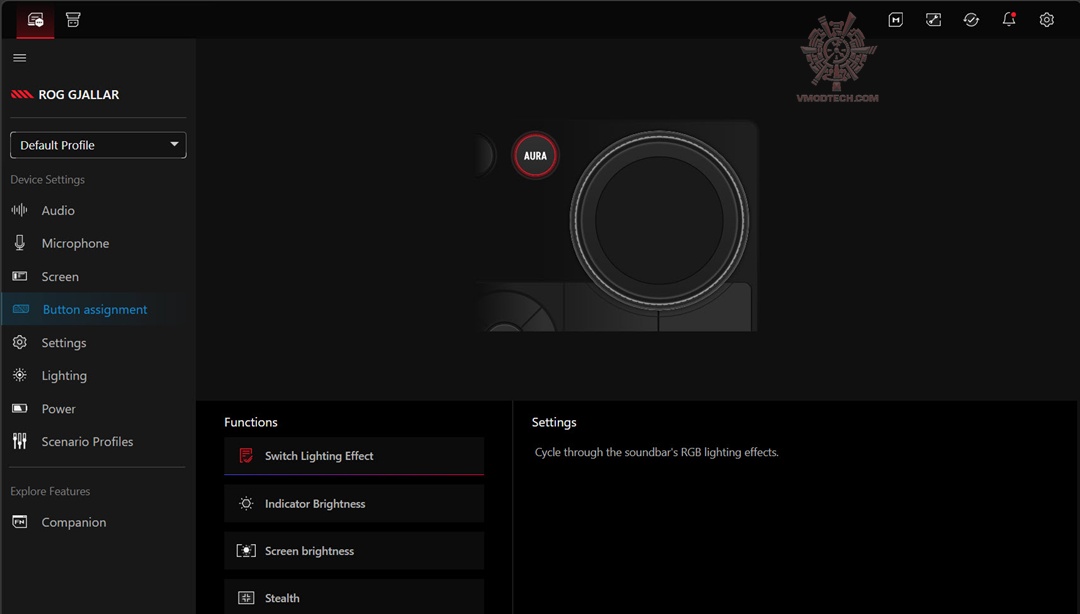
Task: Click the Stealth icon in Functions list
Action: click(246, 598)
